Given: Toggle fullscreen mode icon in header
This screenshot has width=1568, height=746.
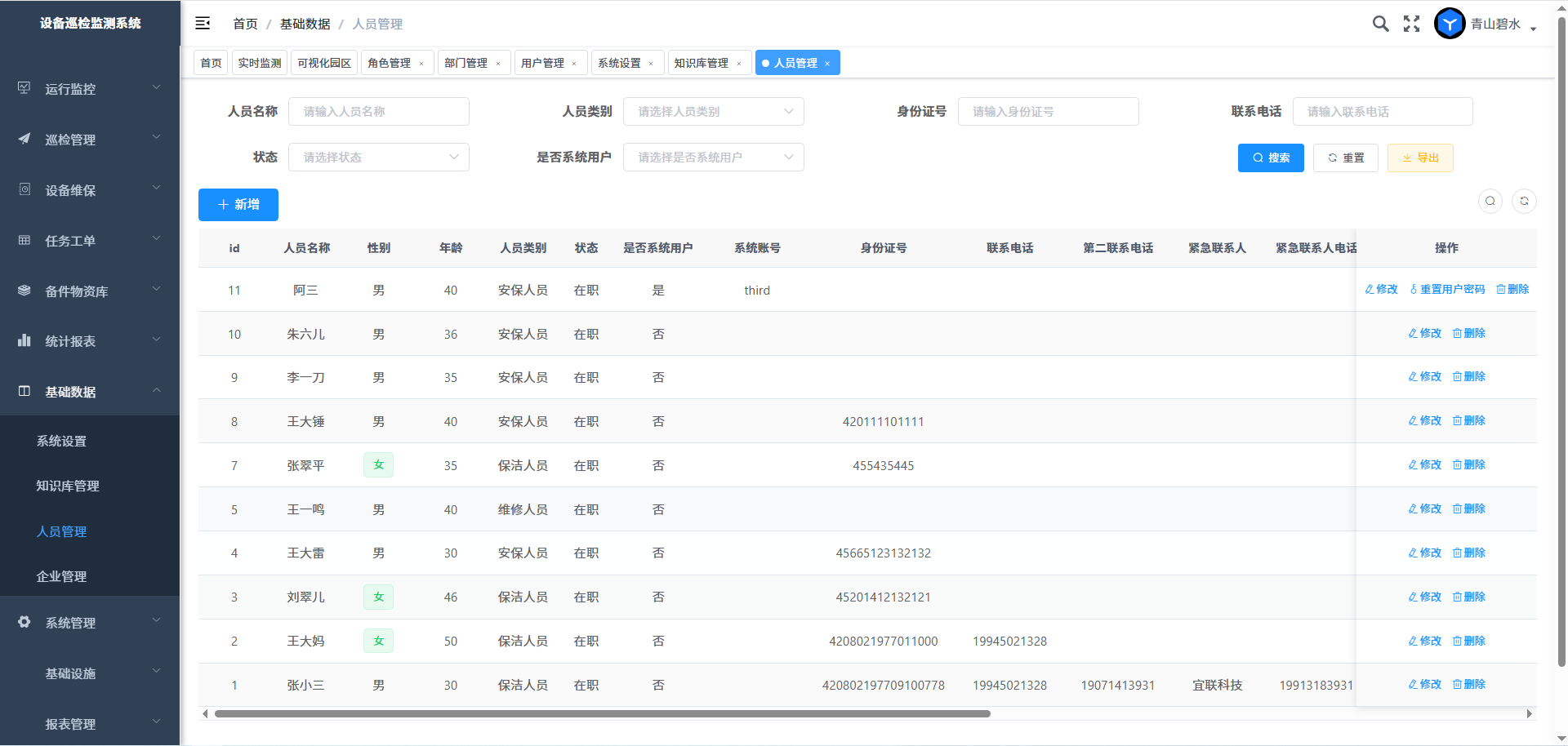Looking at the screenshot, I should 1411,24.
